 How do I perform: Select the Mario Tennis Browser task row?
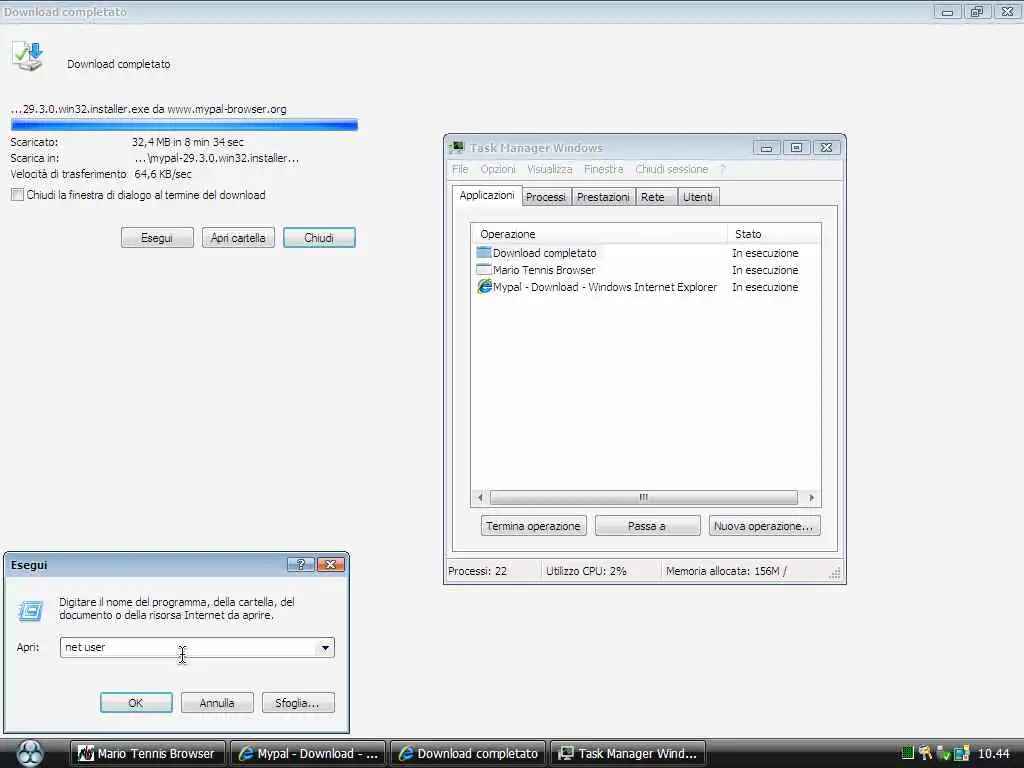645,270
